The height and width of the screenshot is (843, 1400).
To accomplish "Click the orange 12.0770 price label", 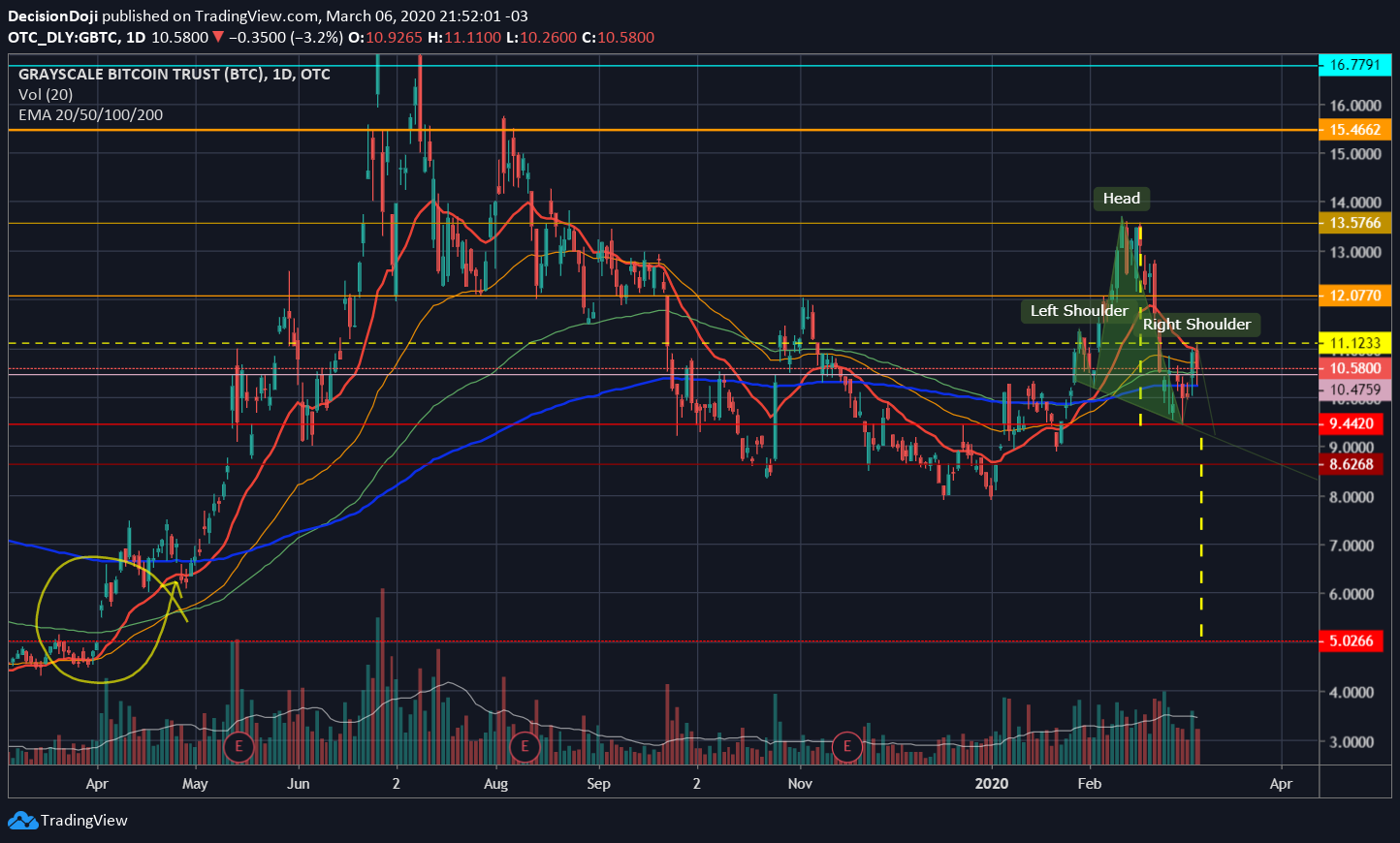I will 1355,296.
